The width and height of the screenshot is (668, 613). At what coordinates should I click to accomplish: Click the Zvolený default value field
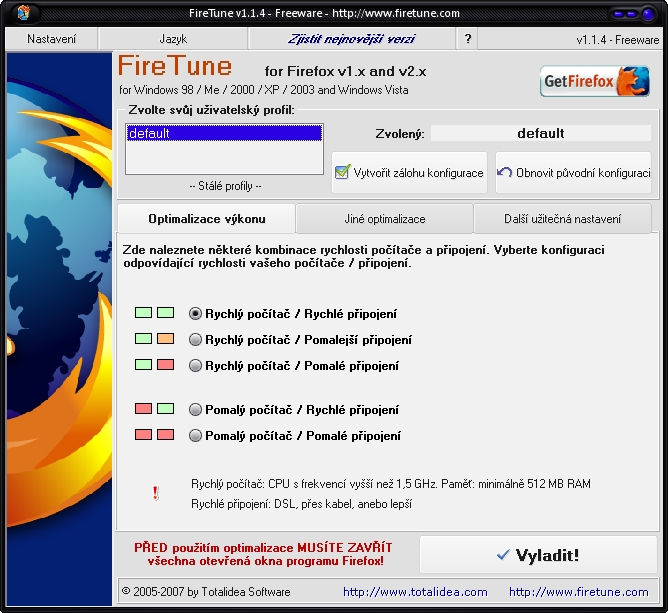(541, 133)
